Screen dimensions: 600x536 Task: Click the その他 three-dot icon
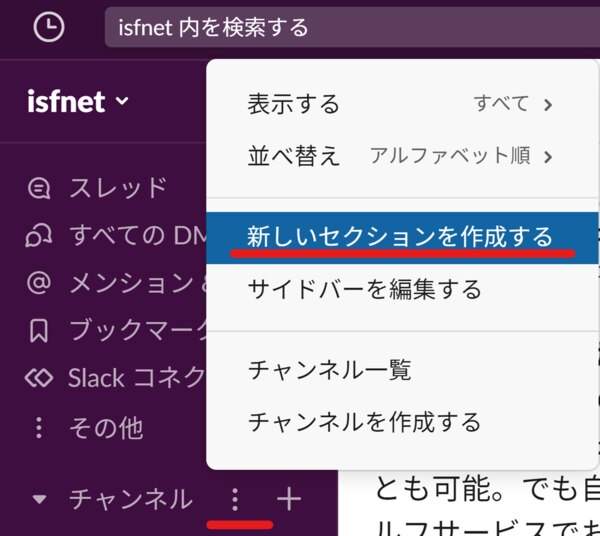click(x=39, y=427)
